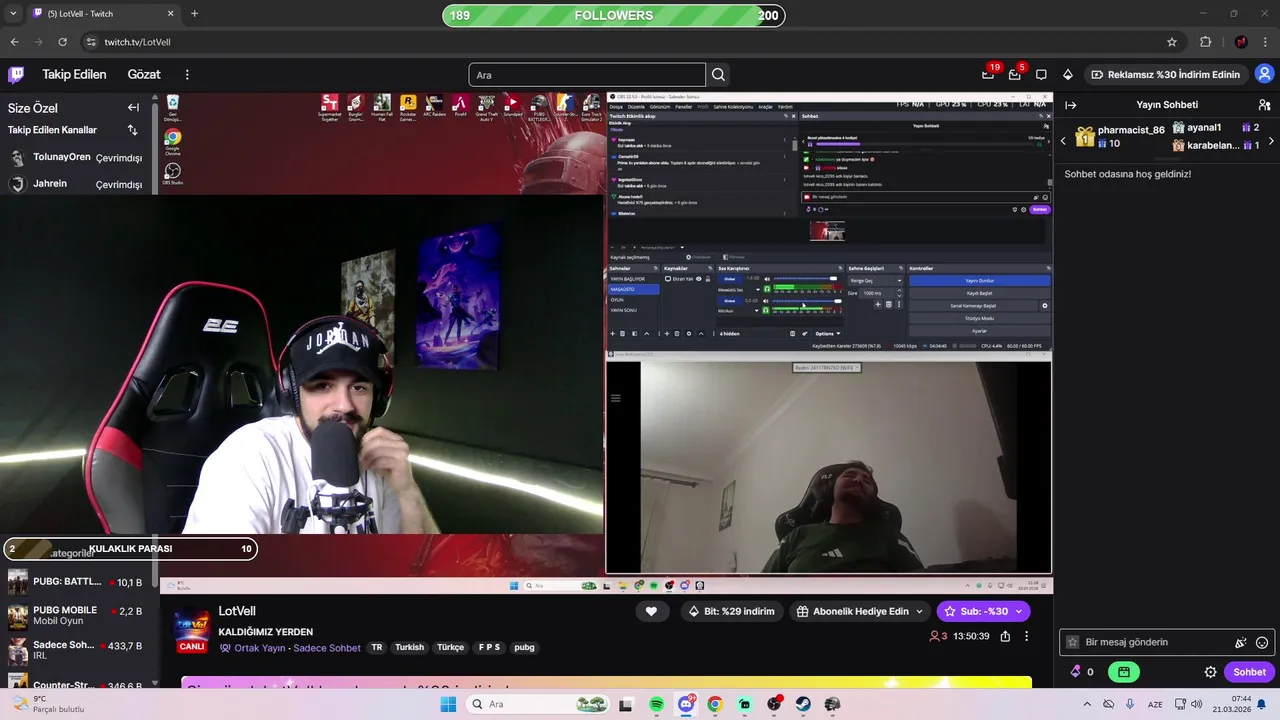Click the Turkish tag

tap(409, 647)
